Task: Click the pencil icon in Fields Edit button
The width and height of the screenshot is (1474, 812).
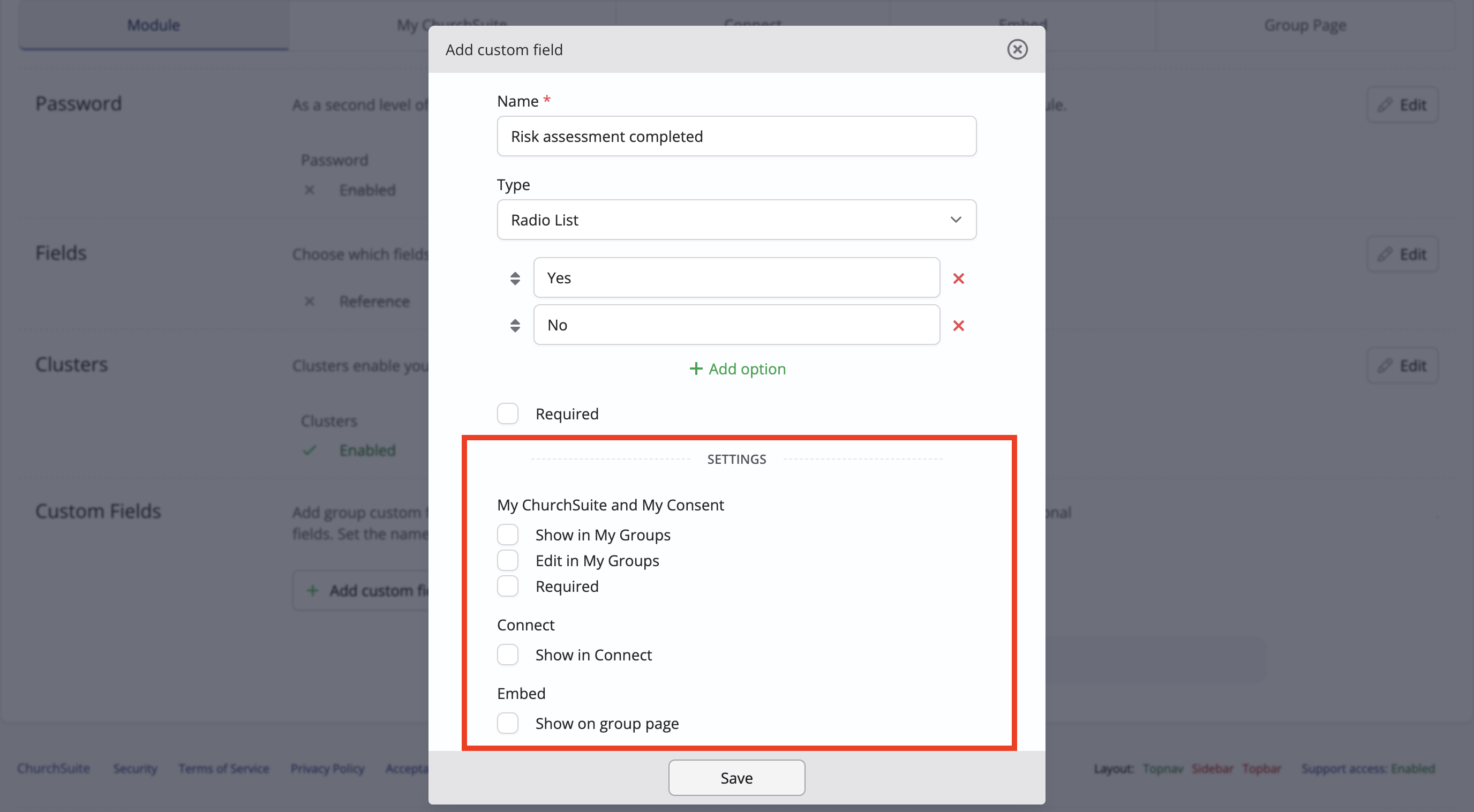Action: [1385, 254]
